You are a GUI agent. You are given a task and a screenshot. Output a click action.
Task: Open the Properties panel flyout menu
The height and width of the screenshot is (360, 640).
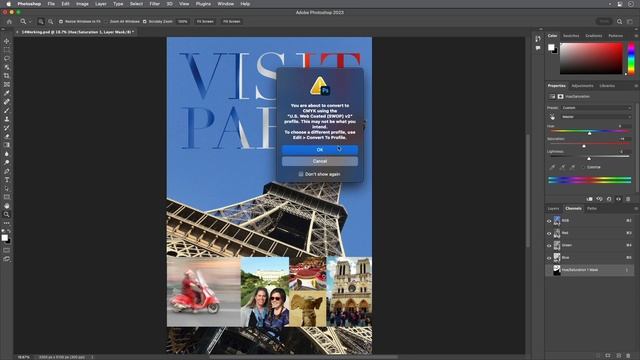636,86
